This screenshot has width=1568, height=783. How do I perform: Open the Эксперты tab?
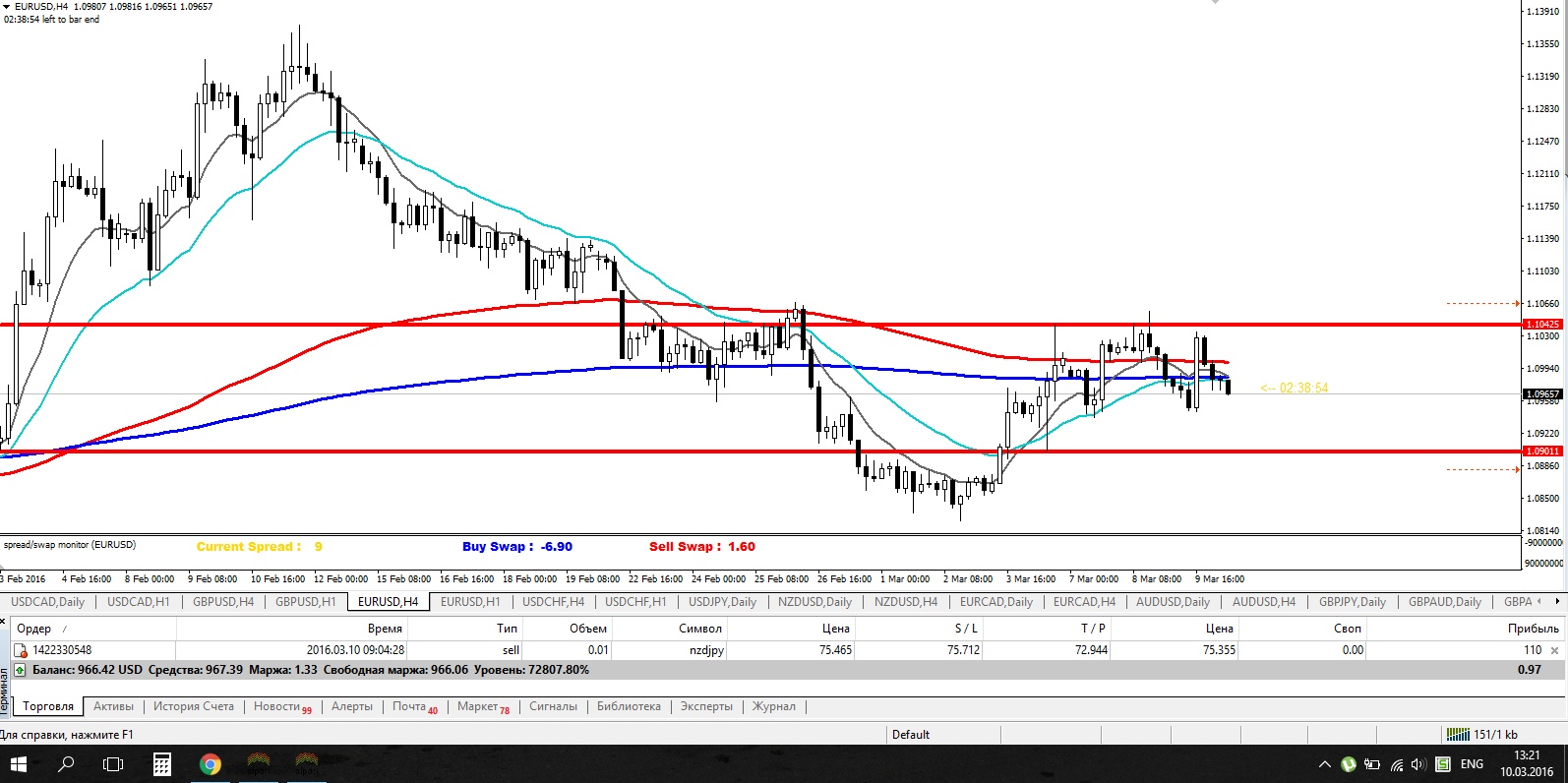tap(706, 706)
